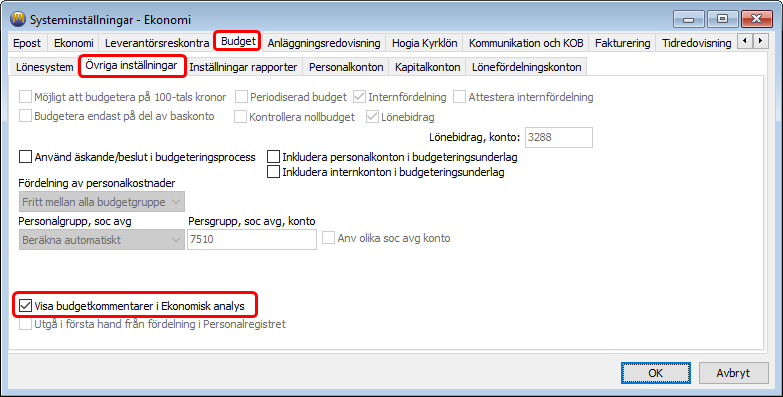Toggle Attestera internfördelning checkbox
This screenshot has width=783, height=397.
coord(459,97)
